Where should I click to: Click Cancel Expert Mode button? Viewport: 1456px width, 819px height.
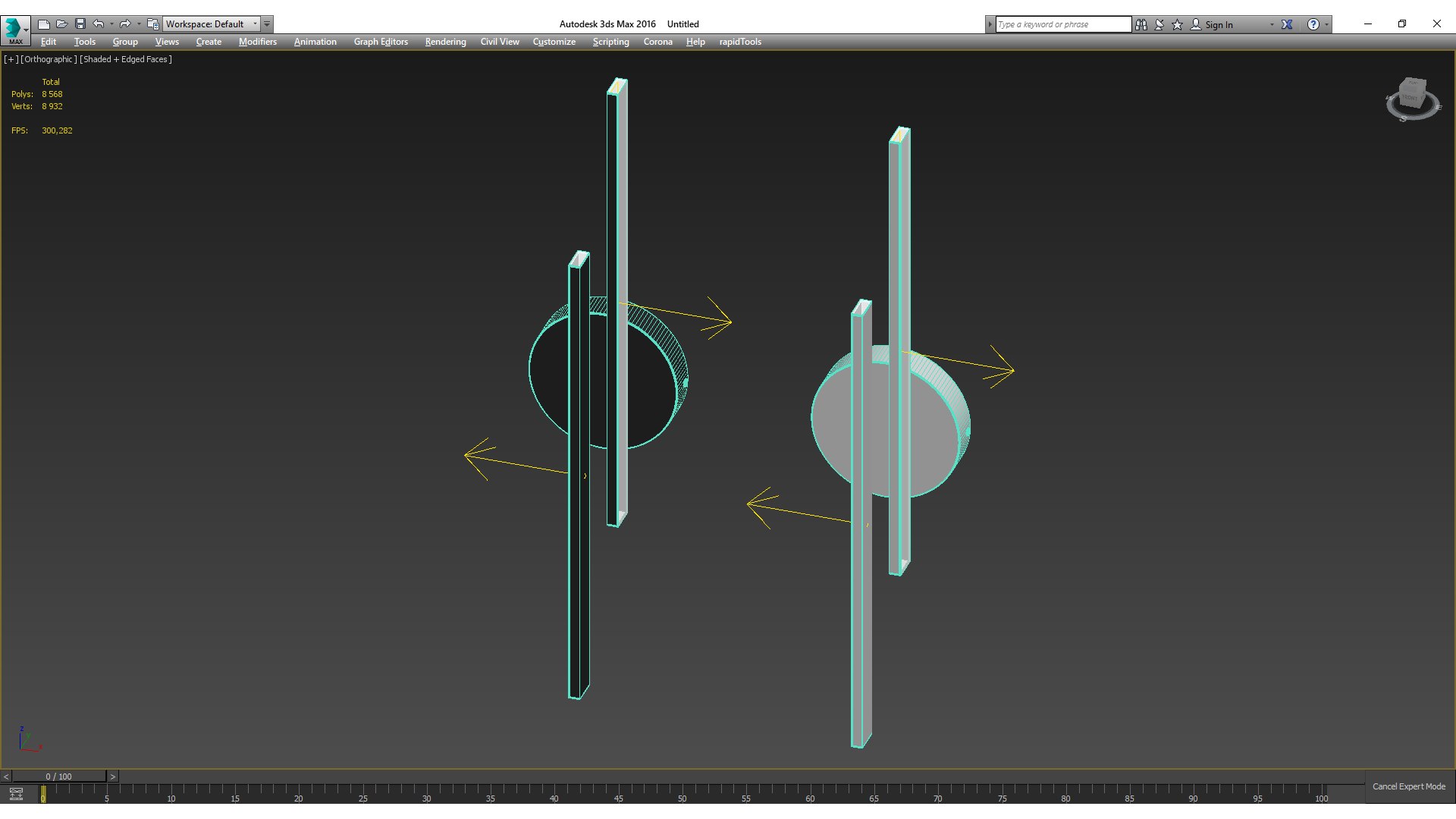pyautogui.click(x=1408, y=786)
